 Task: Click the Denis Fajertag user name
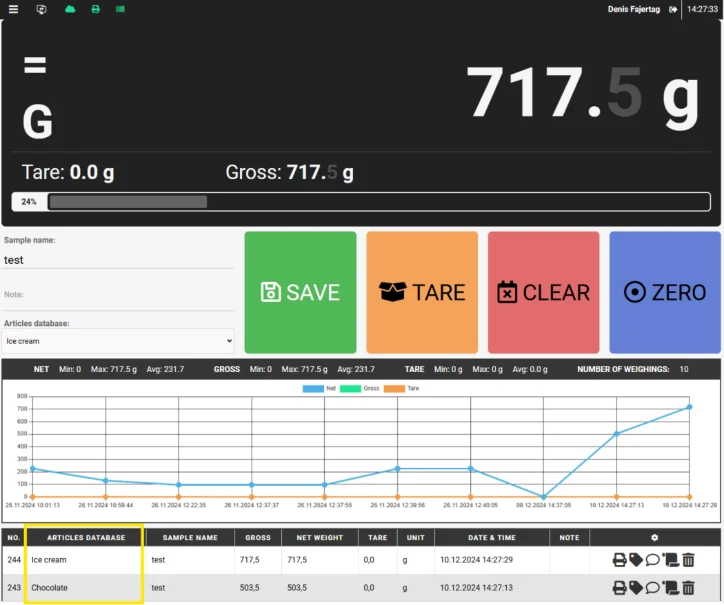tap(634, 9)
